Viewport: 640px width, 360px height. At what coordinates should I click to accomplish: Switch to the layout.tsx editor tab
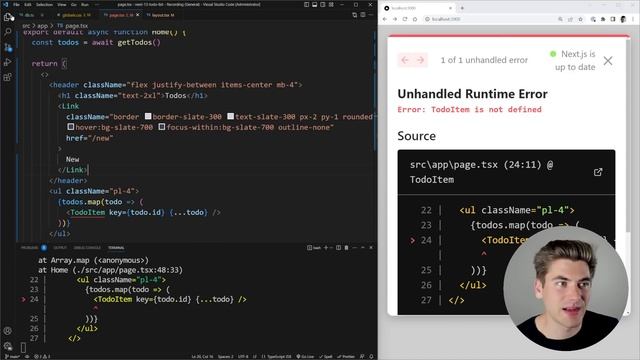[x=162, y=15]
